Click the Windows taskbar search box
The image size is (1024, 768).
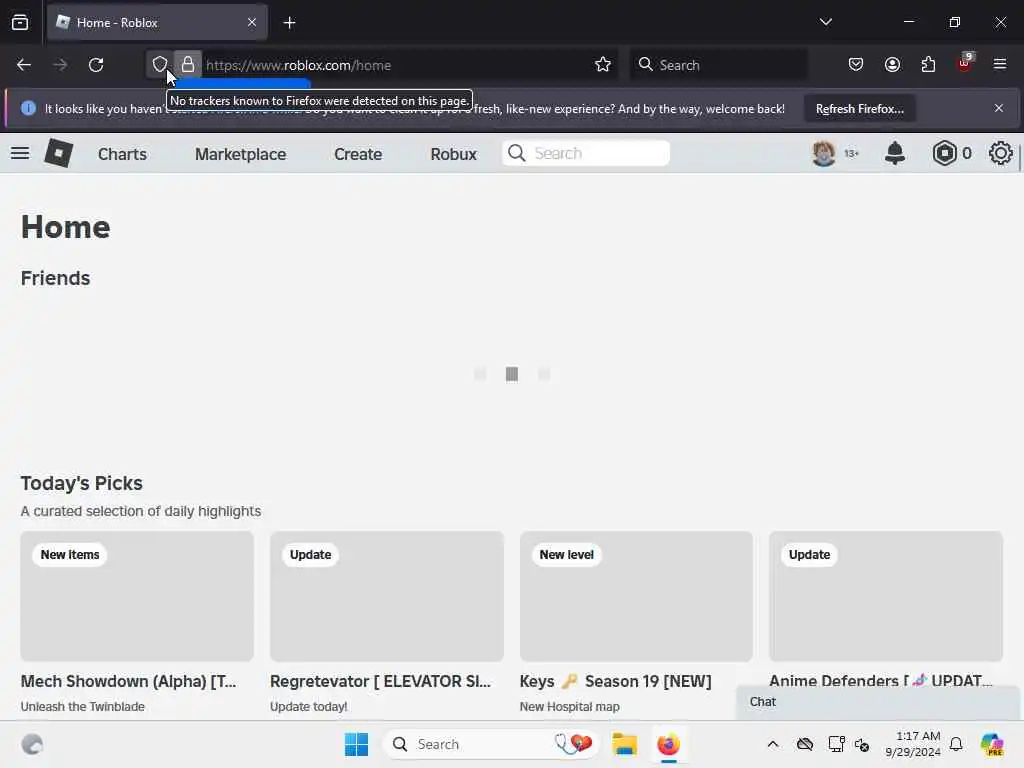pos(491,744)
